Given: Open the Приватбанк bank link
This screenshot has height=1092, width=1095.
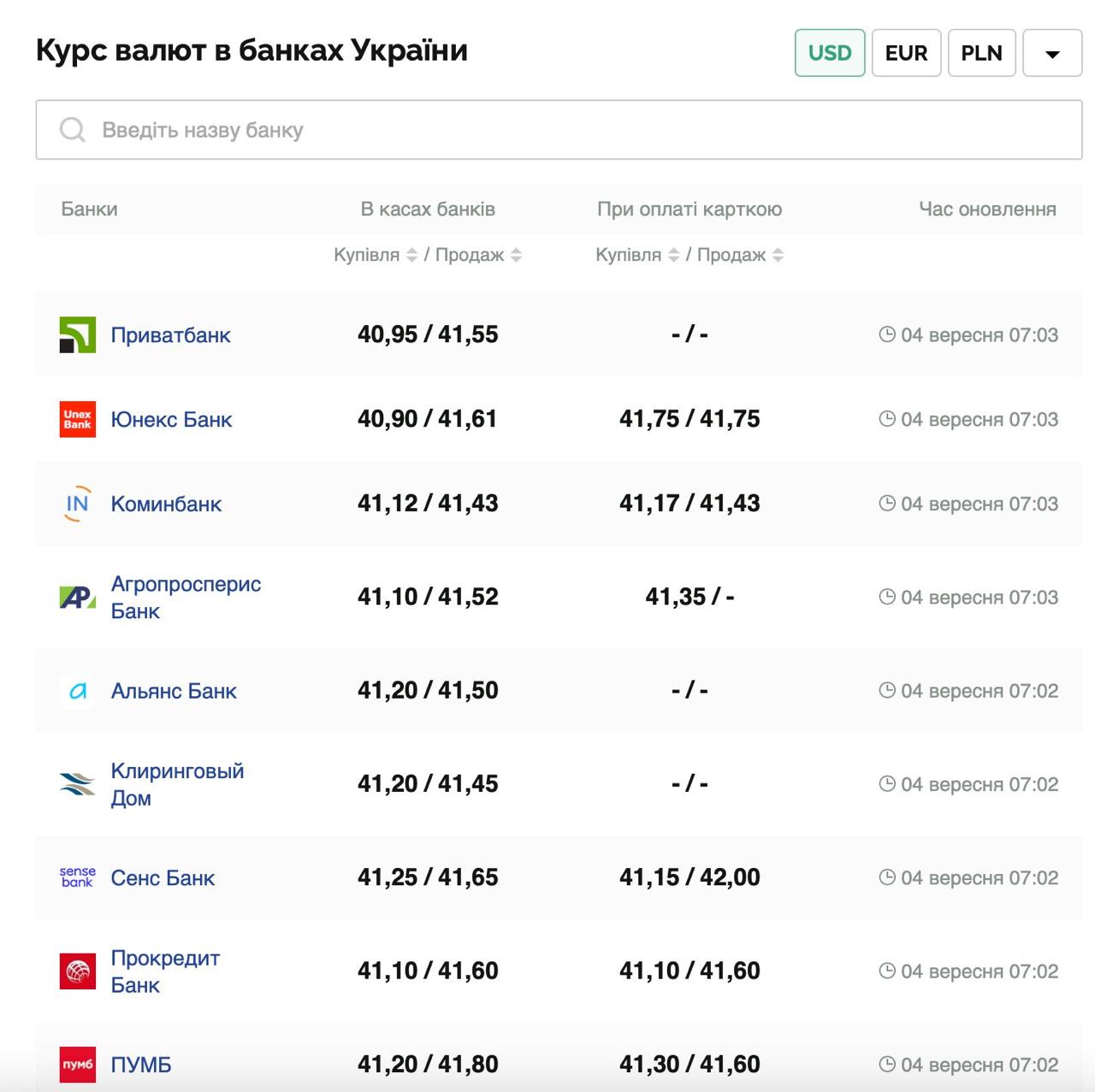Looking at the screenshot, I should pos(170,335).
